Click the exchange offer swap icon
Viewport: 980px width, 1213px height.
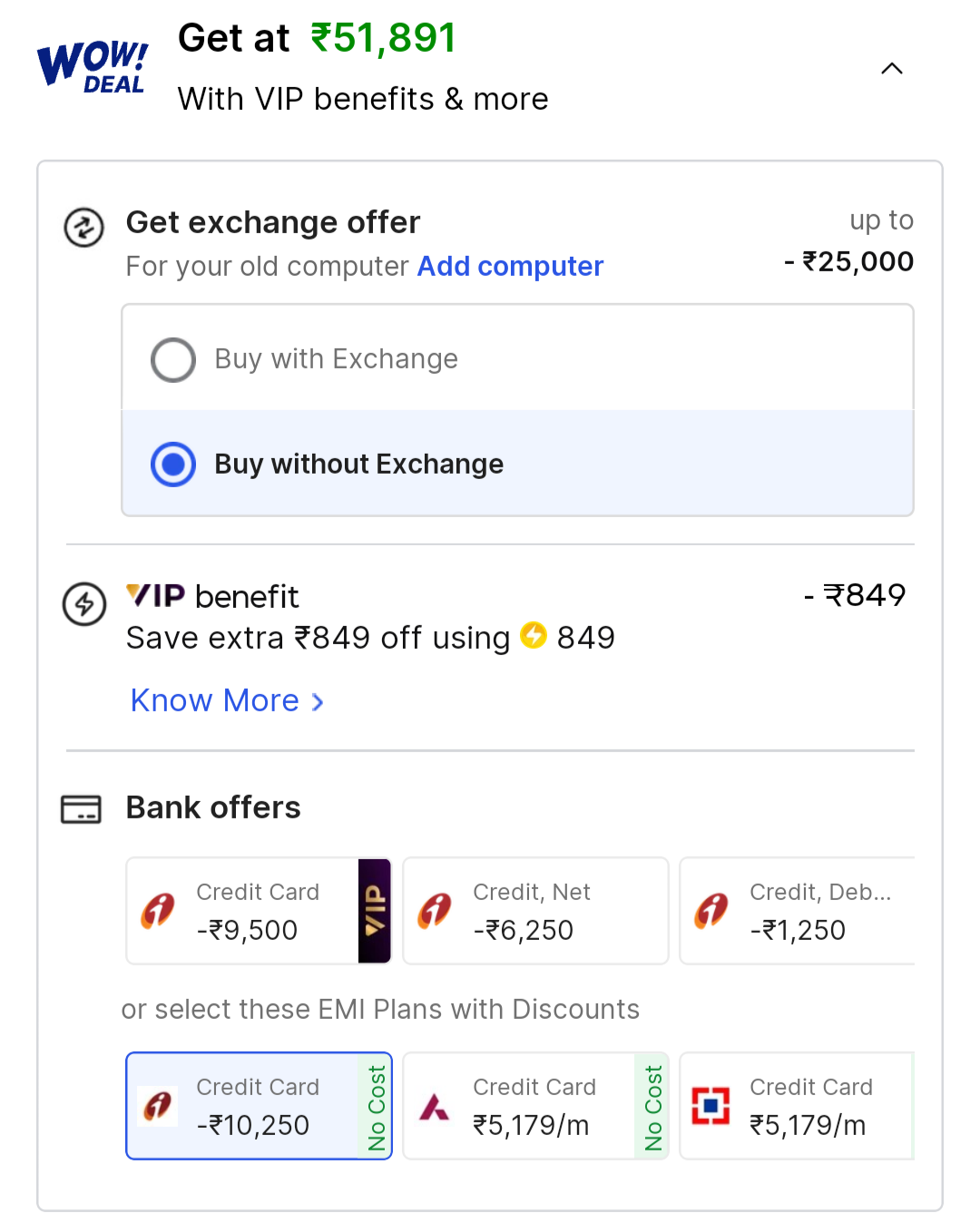point(84,228)
